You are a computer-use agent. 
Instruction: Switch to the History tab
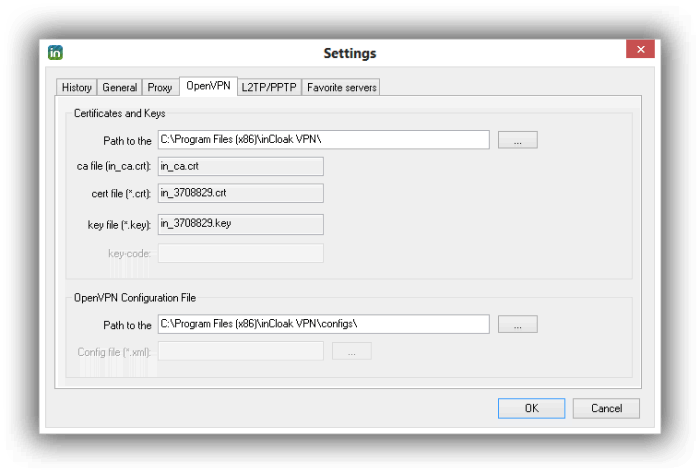(x=77, y=87)
